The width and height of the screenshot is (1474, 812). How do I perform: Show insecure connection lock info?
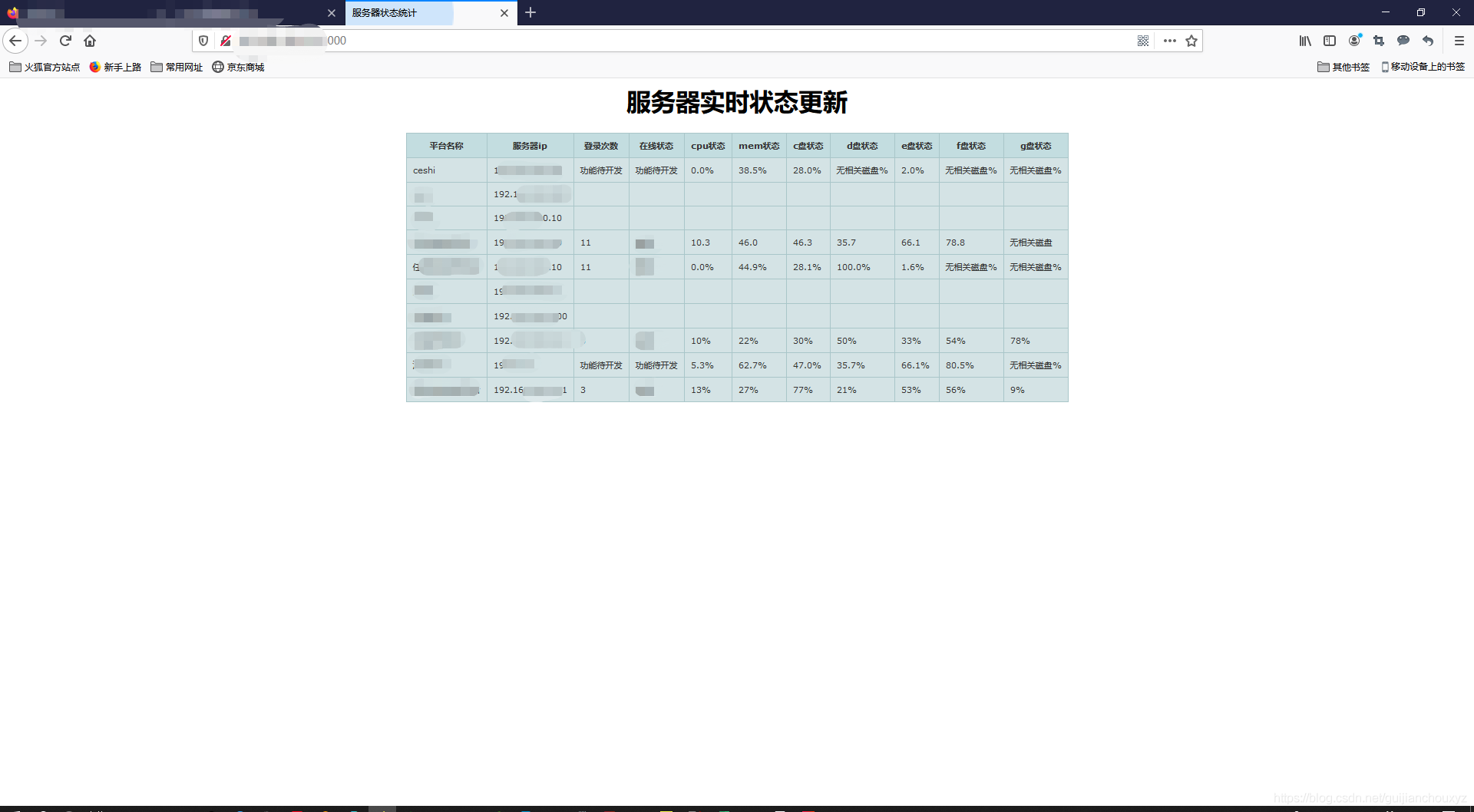tap(226, 41)
